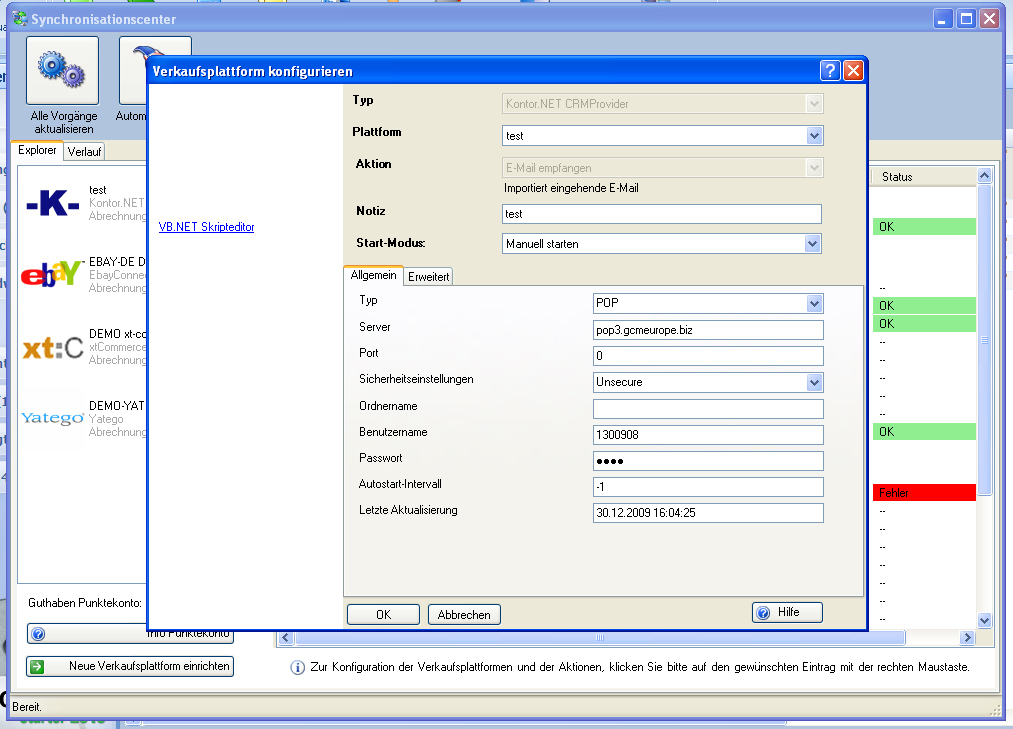Click the Kontor.NET -K- logo icon
This screenshot has width=1013, height=729.
click(53, 204)
